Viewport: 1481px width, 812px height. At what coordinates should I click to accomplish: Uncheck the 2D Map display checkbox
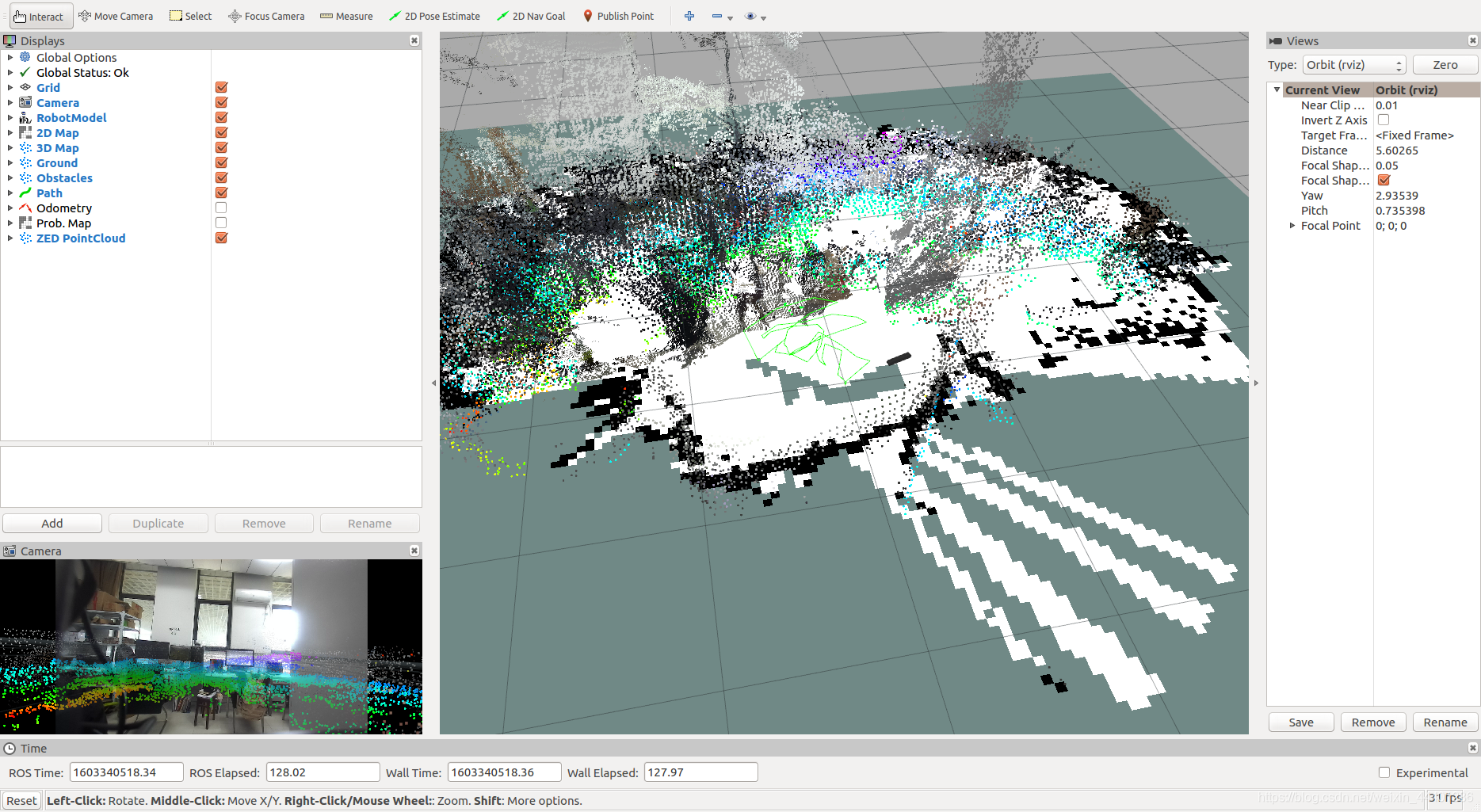[x=222, y=132]
